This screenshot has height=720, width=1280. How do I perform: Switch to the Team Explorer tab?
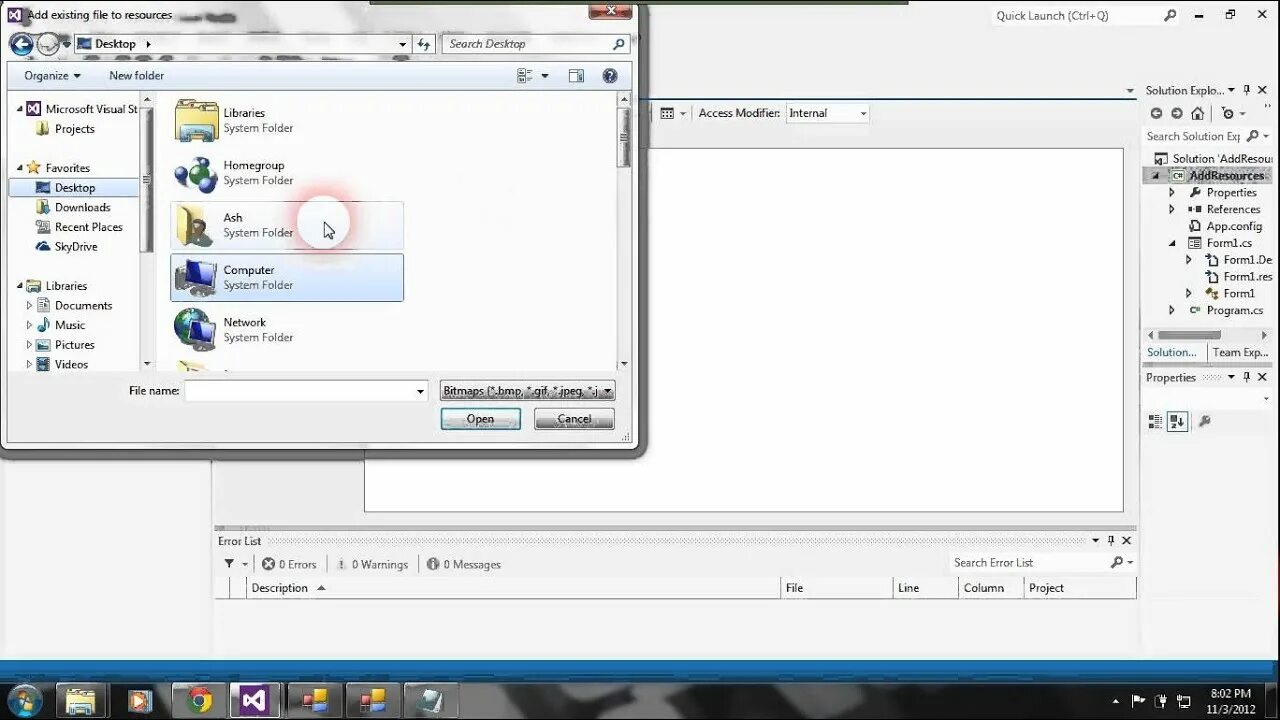click(x=1240, y=352)
